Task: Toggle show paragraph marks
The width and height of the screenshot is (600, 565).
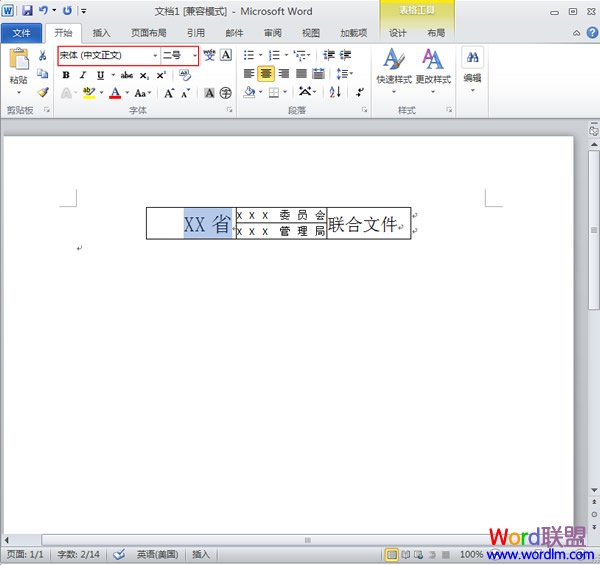Action: (360, 92)
